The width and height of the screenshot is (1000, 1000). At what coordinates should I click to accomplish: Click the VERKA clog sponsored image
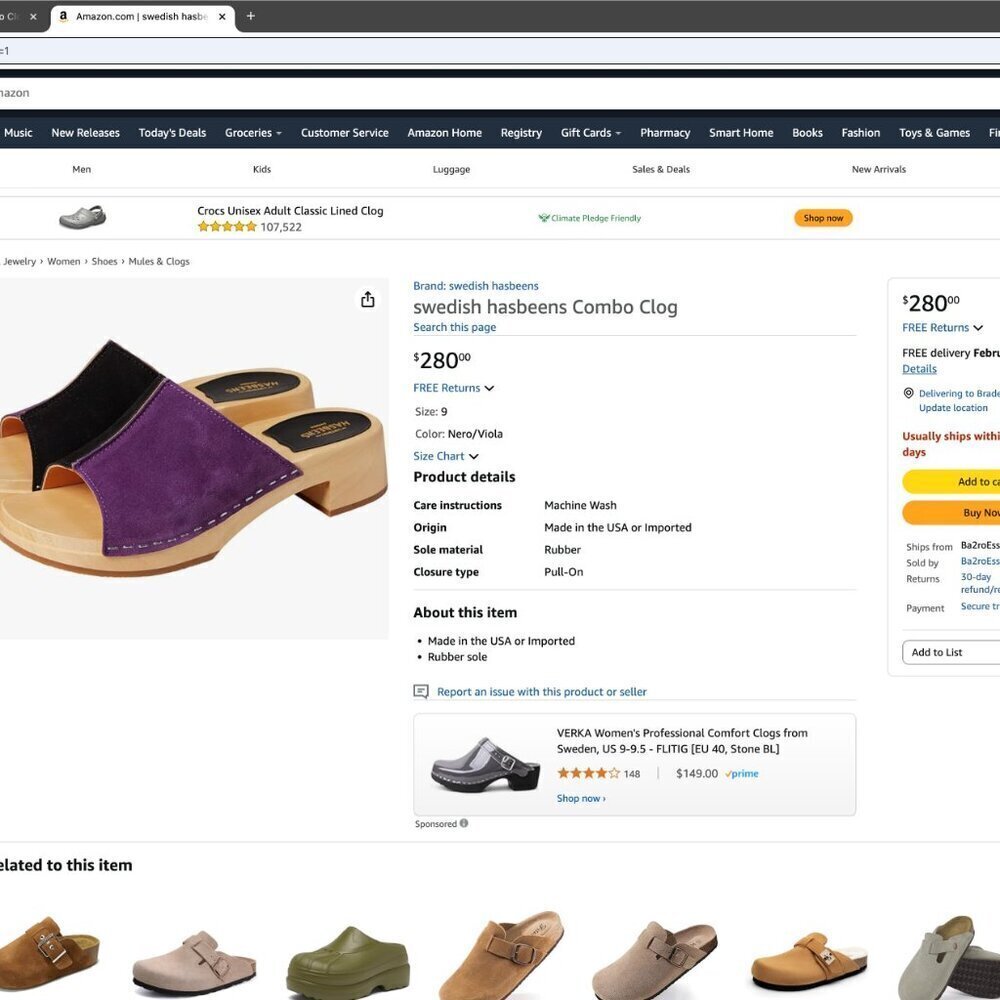pyautogui.click(x=485, y=765)
